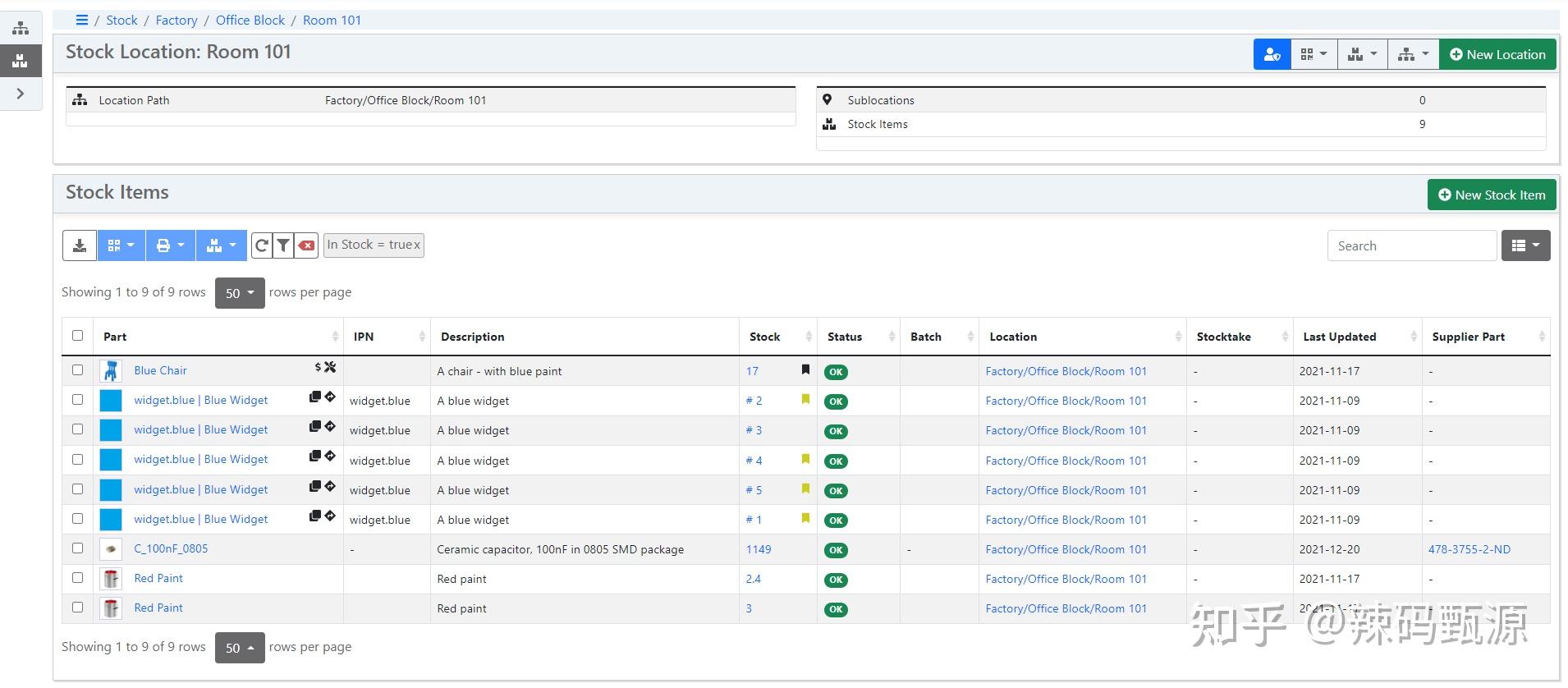1568x688 pixels.
Task: Check the select-all checkbox in table header
Action: pos(78,336)
